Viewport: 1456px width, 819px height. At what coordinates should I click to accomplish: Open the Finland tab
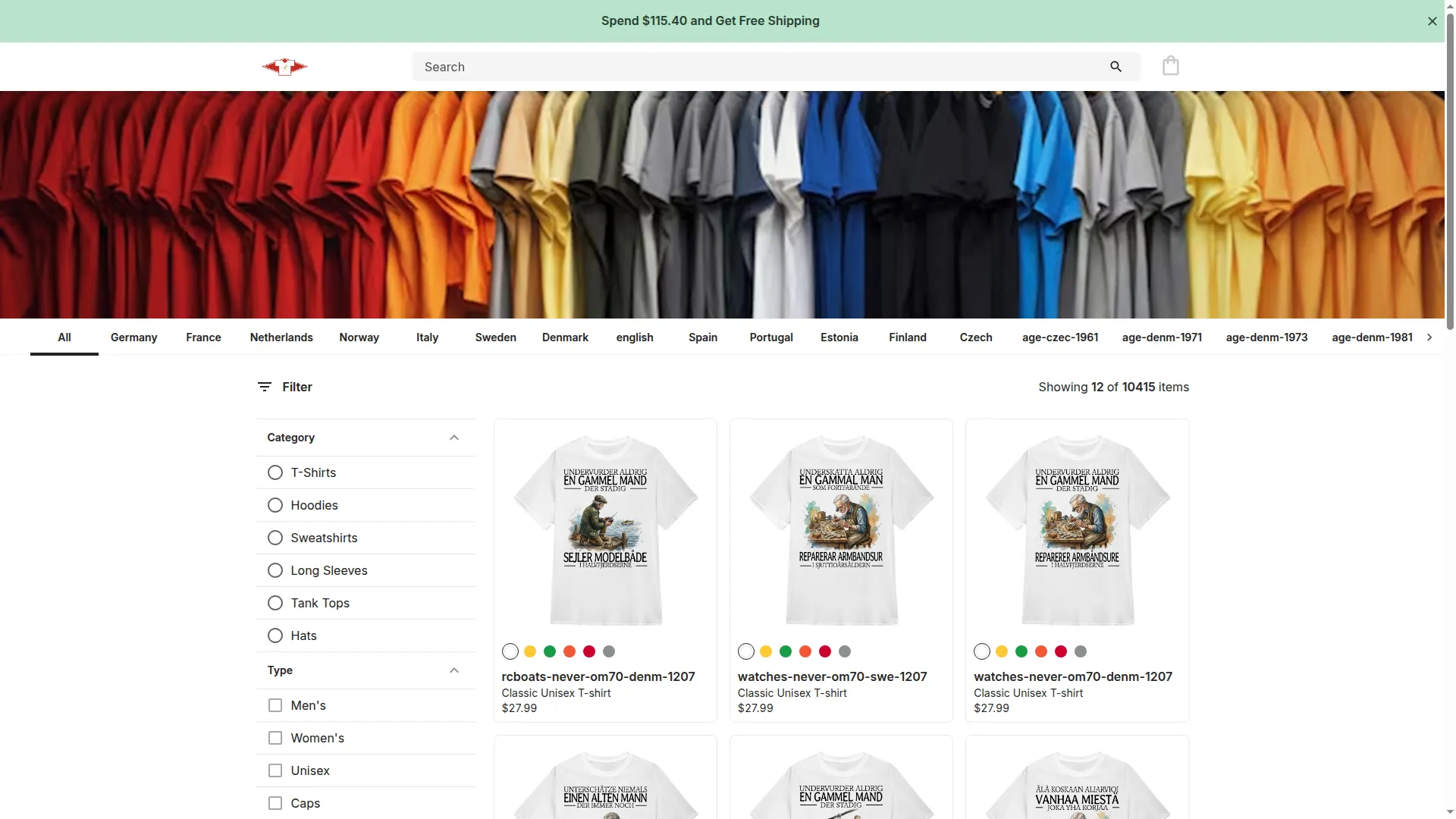[x=908, y=337]
